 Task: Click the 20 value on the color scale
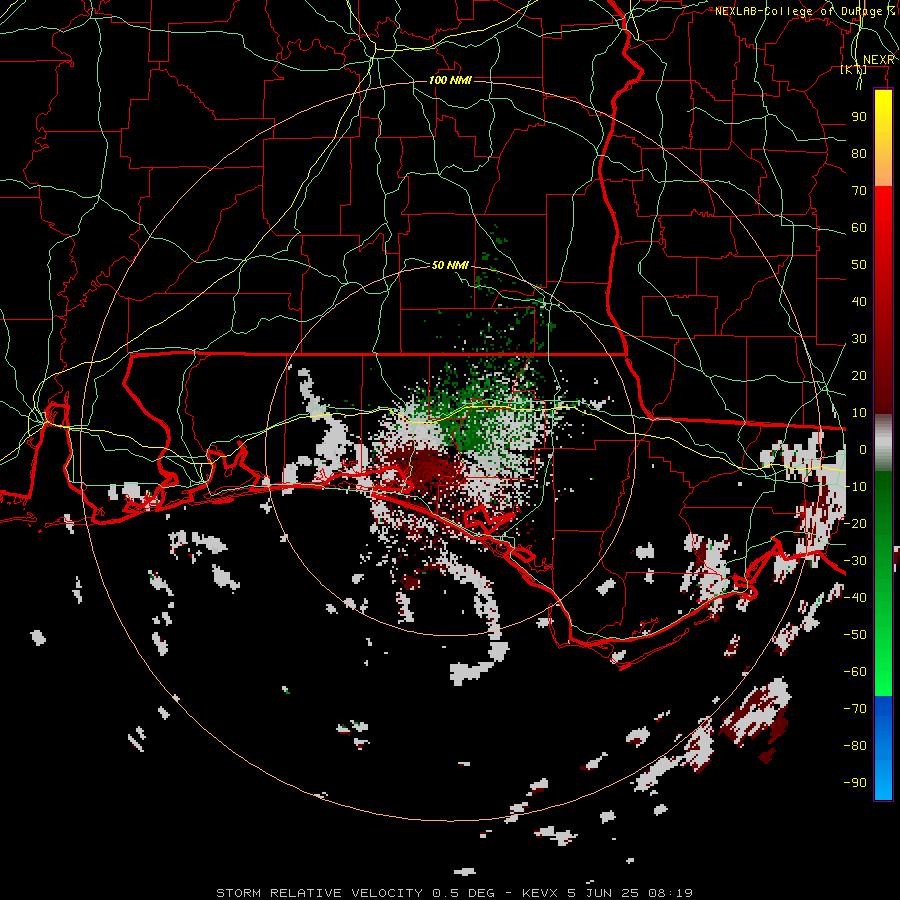pos(859,375)
